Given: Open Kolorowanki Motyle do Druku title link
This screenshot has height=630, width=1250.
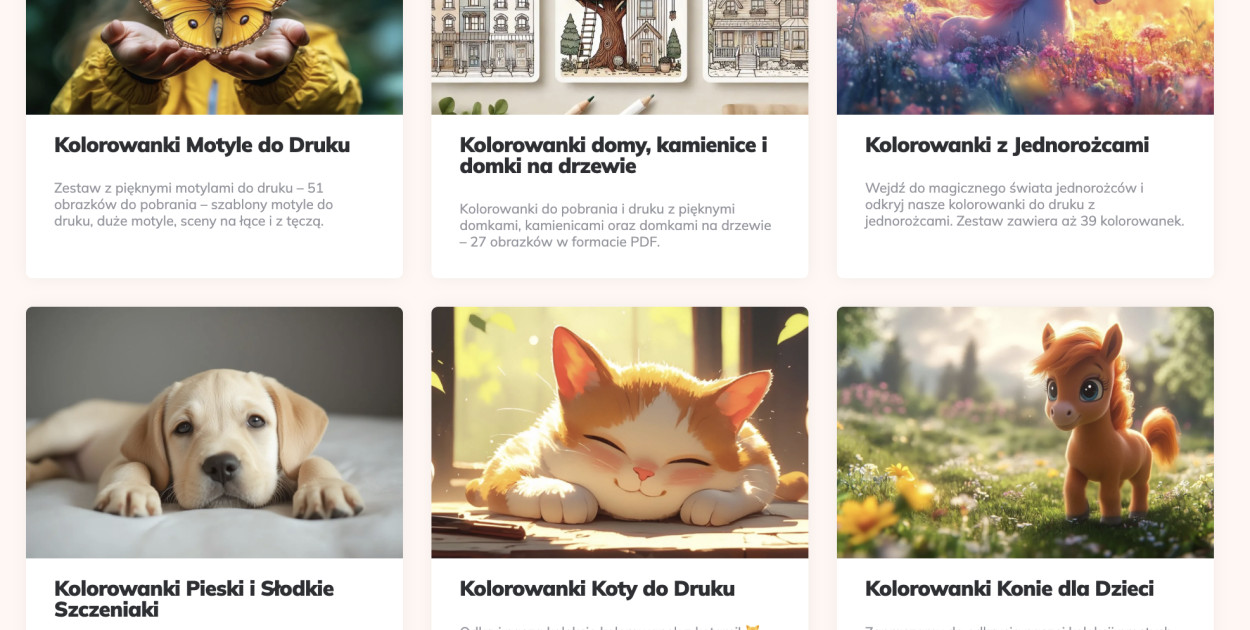Looking at the screenshot, I should click(202, 145).
